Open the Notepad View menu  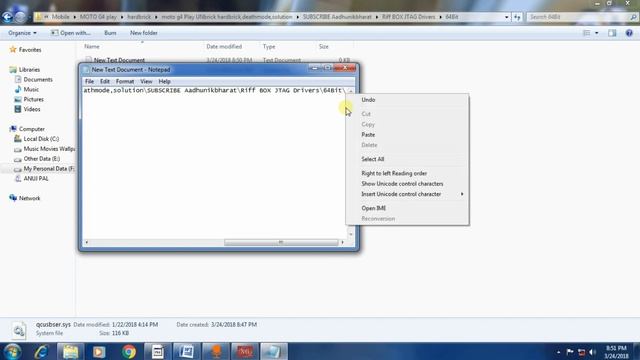(x=146, y=82)
